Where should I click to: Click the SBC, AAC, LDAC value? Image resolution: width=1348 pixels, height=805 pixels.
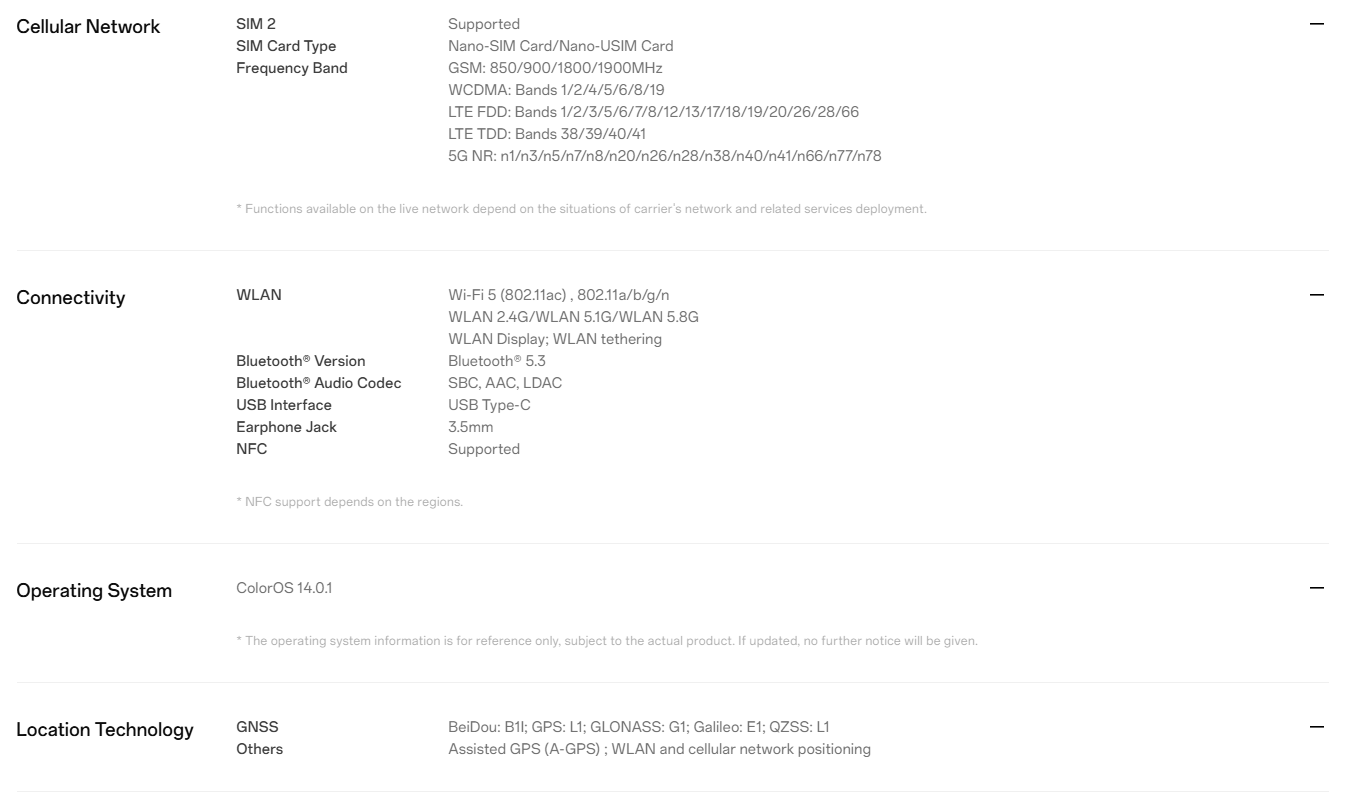point(505,383)
